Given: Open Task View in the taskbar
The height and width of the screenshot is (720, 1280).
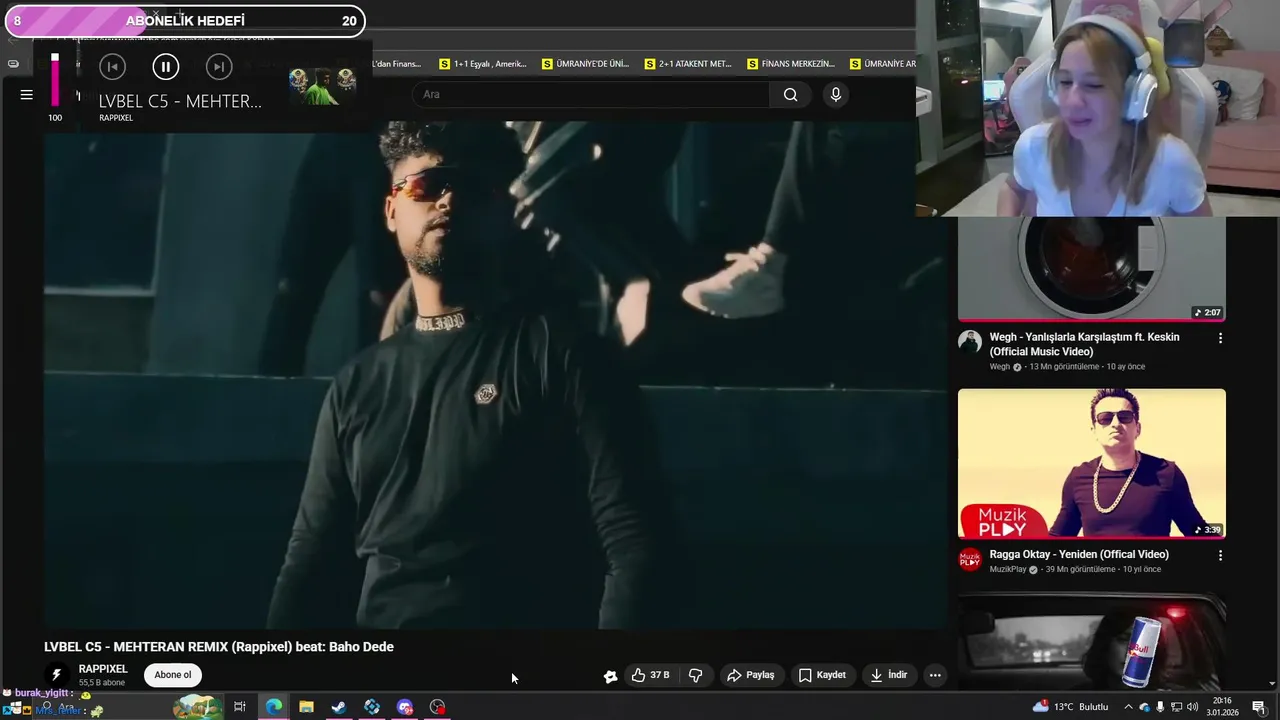Looking at the screenshot, I should [240, 707].
